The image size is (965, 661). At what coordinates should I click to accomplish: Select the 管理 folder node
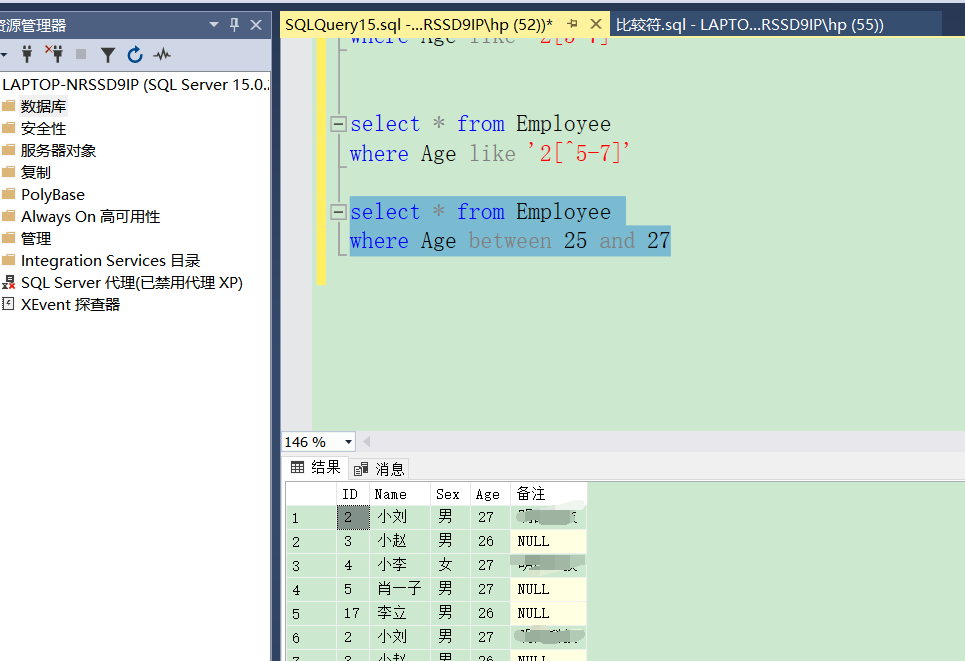(x=36, y=239)
